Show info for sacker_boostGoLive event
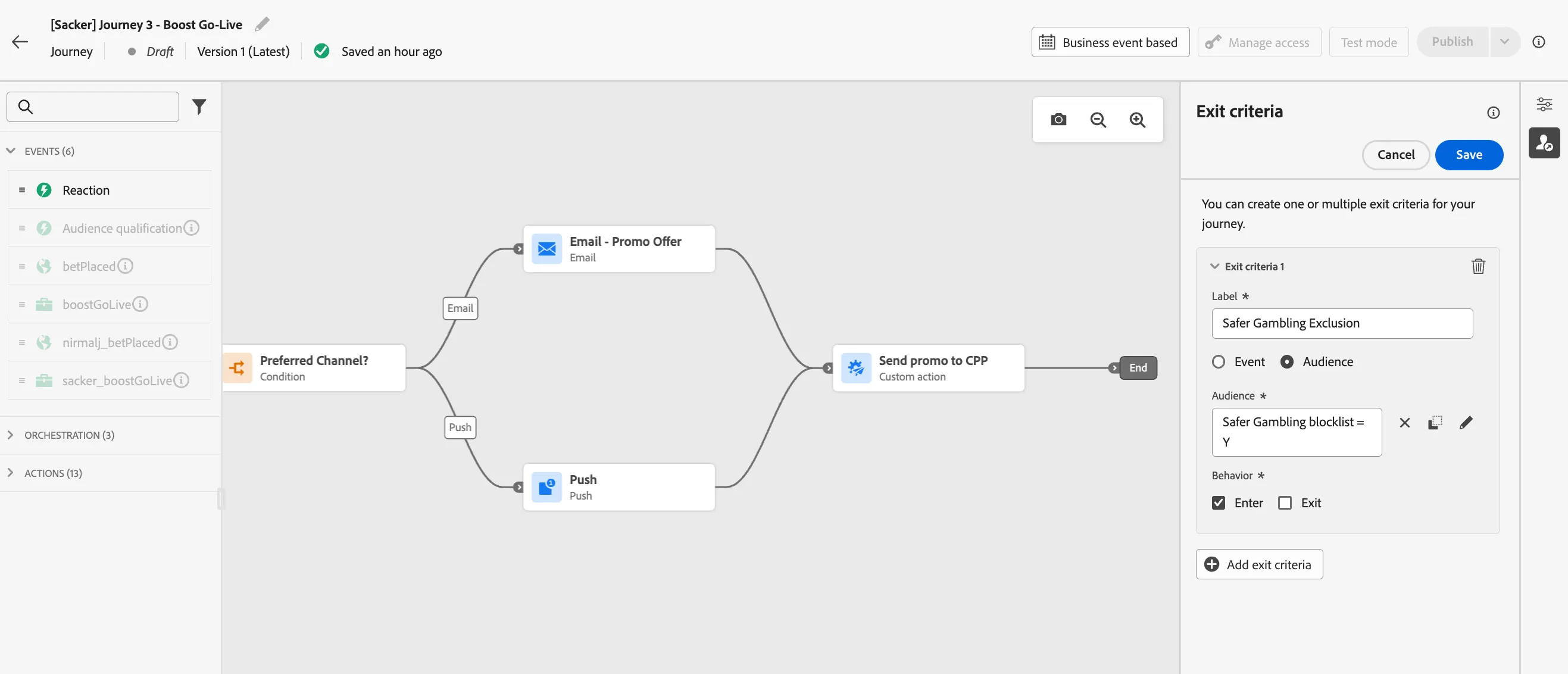This screenshot has height=674, width=1568. tap(181, 380)
